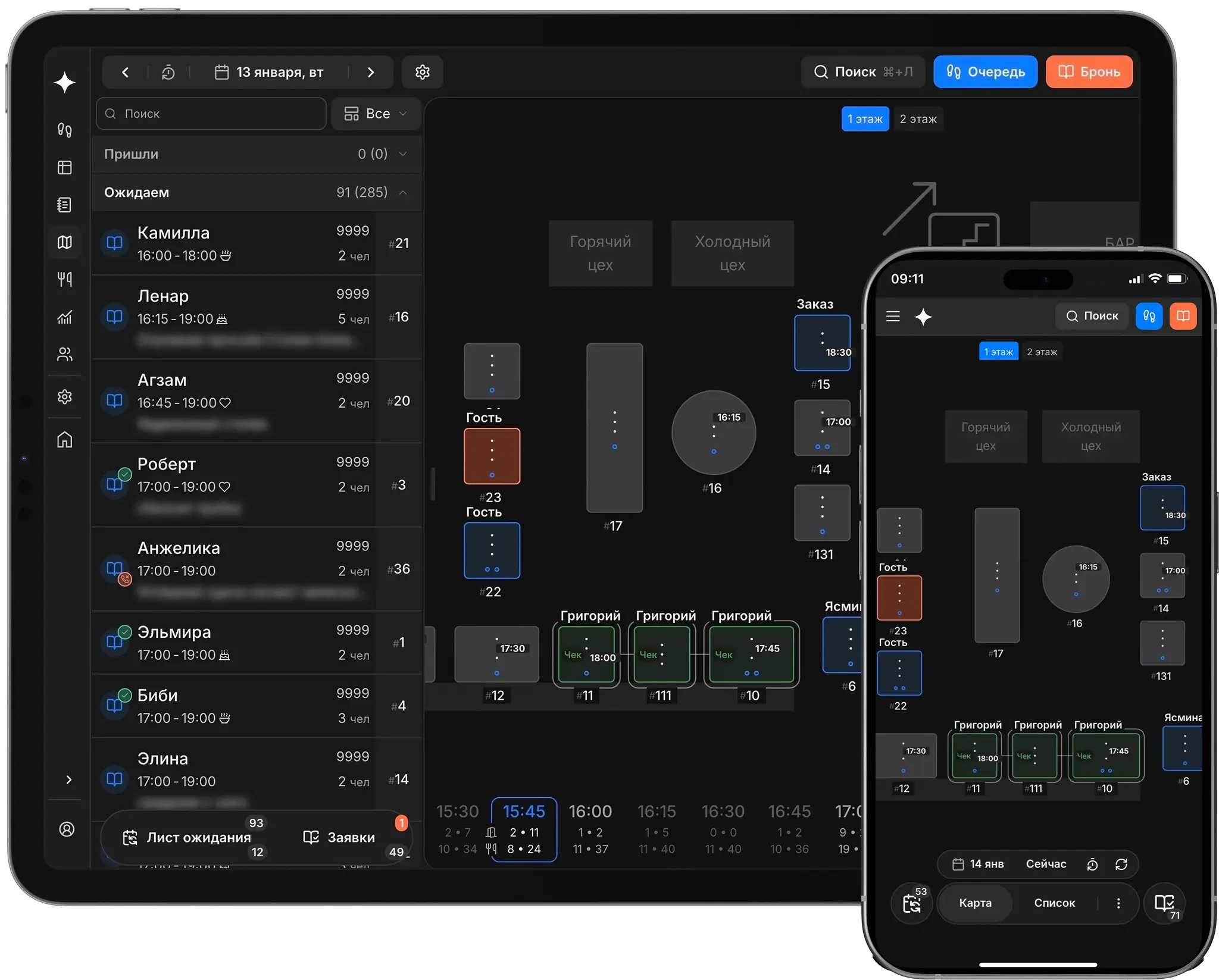Open the analytics chart sidebar icon

[x=64, y=317]
